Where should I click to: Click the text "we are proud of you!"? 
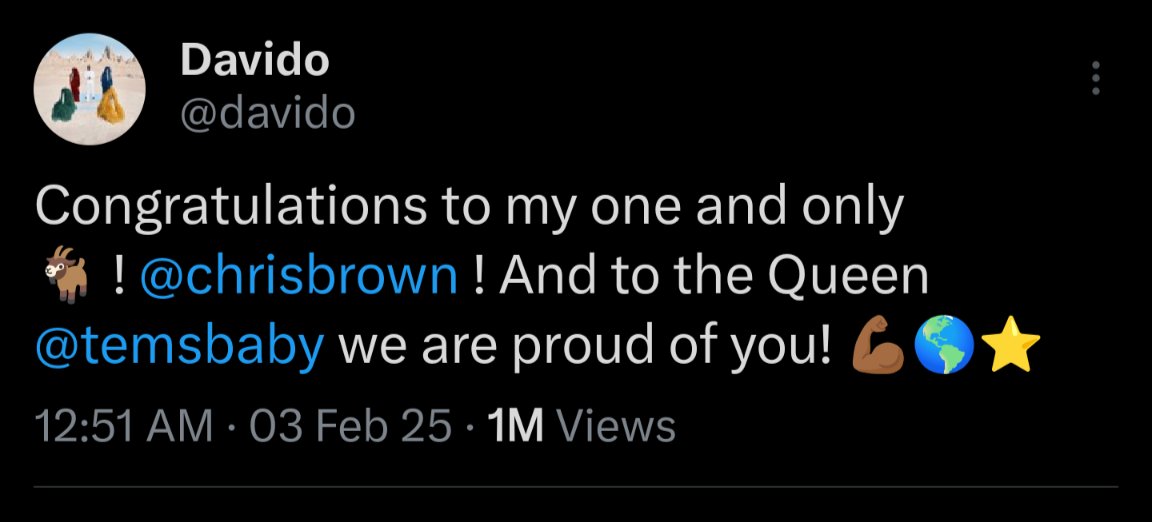587,347
